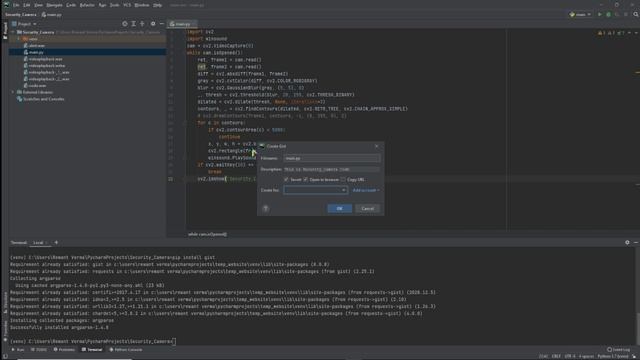This screenshot has width=640, height=360.
Task: Open Project panel settings gear
Action: point(153,24)
